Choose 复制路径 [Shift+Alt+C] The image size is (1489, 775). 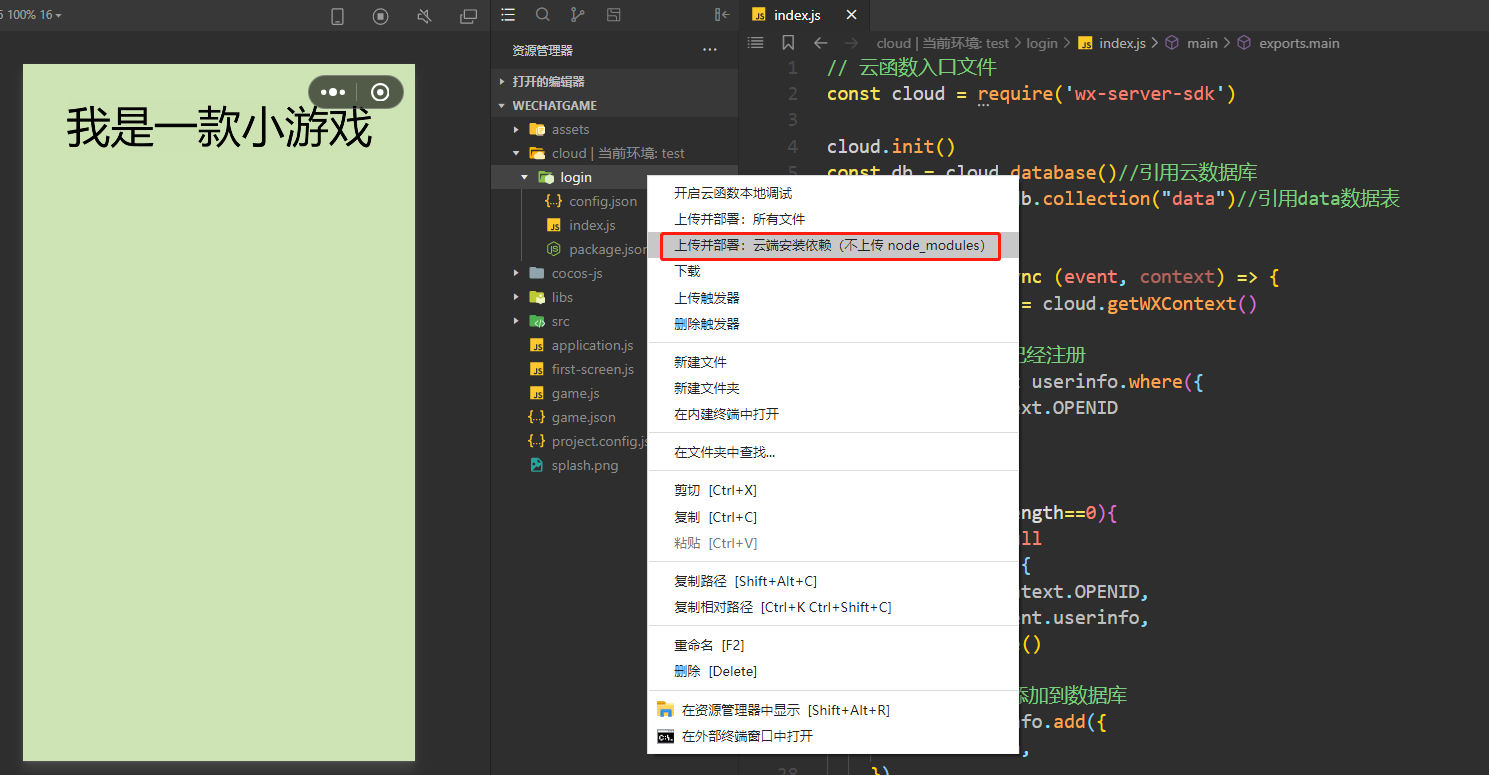(833, 581)
